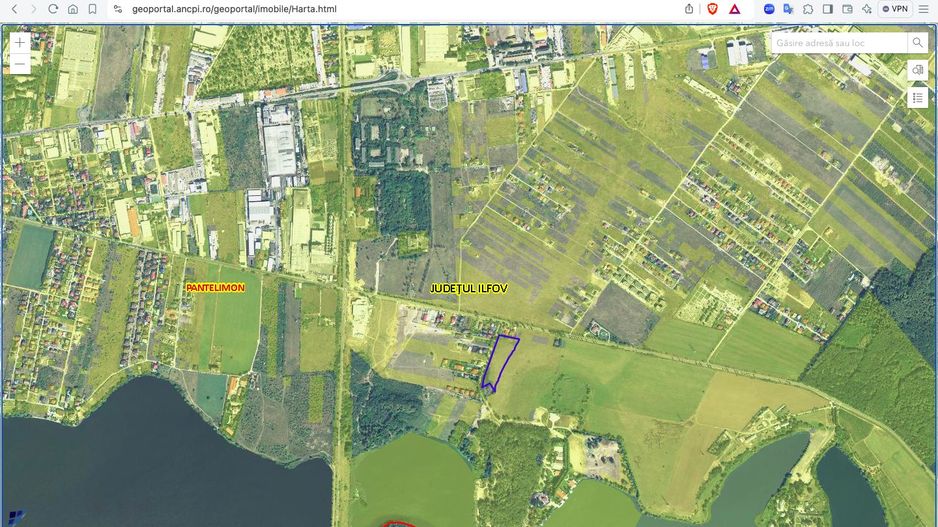Toggle Brave VPN button
The width and height of the screenshot is (938, 527).
895,9
